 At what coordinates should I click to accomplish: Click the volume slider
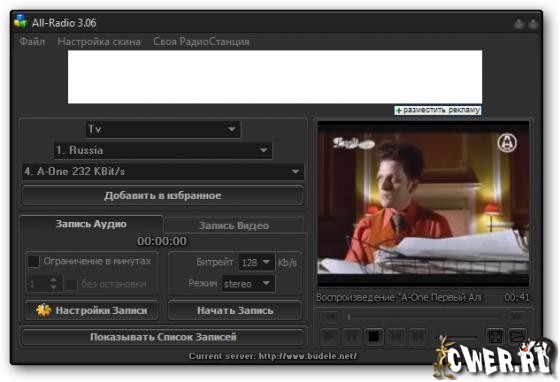coord(458,337)
